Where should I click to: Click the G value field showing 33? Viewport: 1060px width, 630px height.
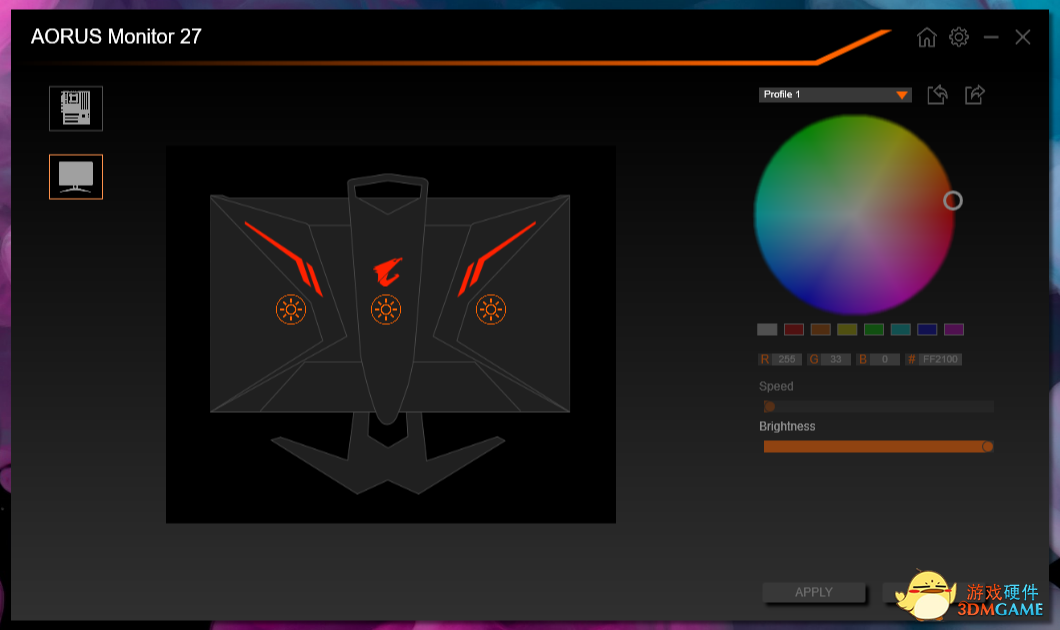[x=836, y=360]
